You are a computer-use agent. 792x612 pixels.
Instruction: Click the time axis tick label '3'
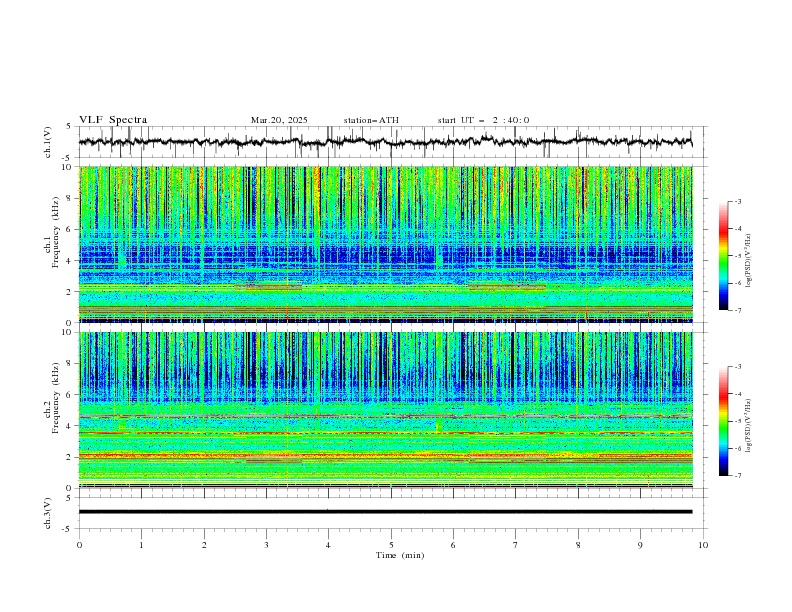(266, 545)
